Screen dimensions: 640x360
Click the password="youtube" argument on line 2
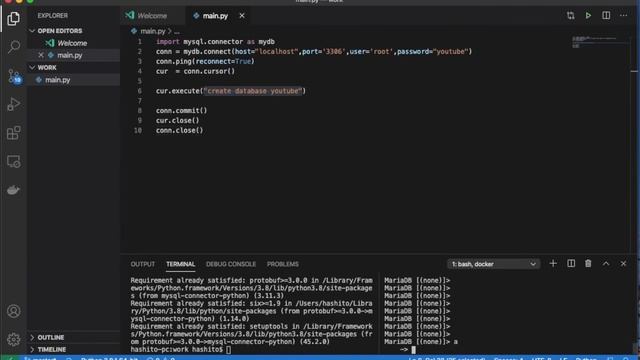(433, 52)
